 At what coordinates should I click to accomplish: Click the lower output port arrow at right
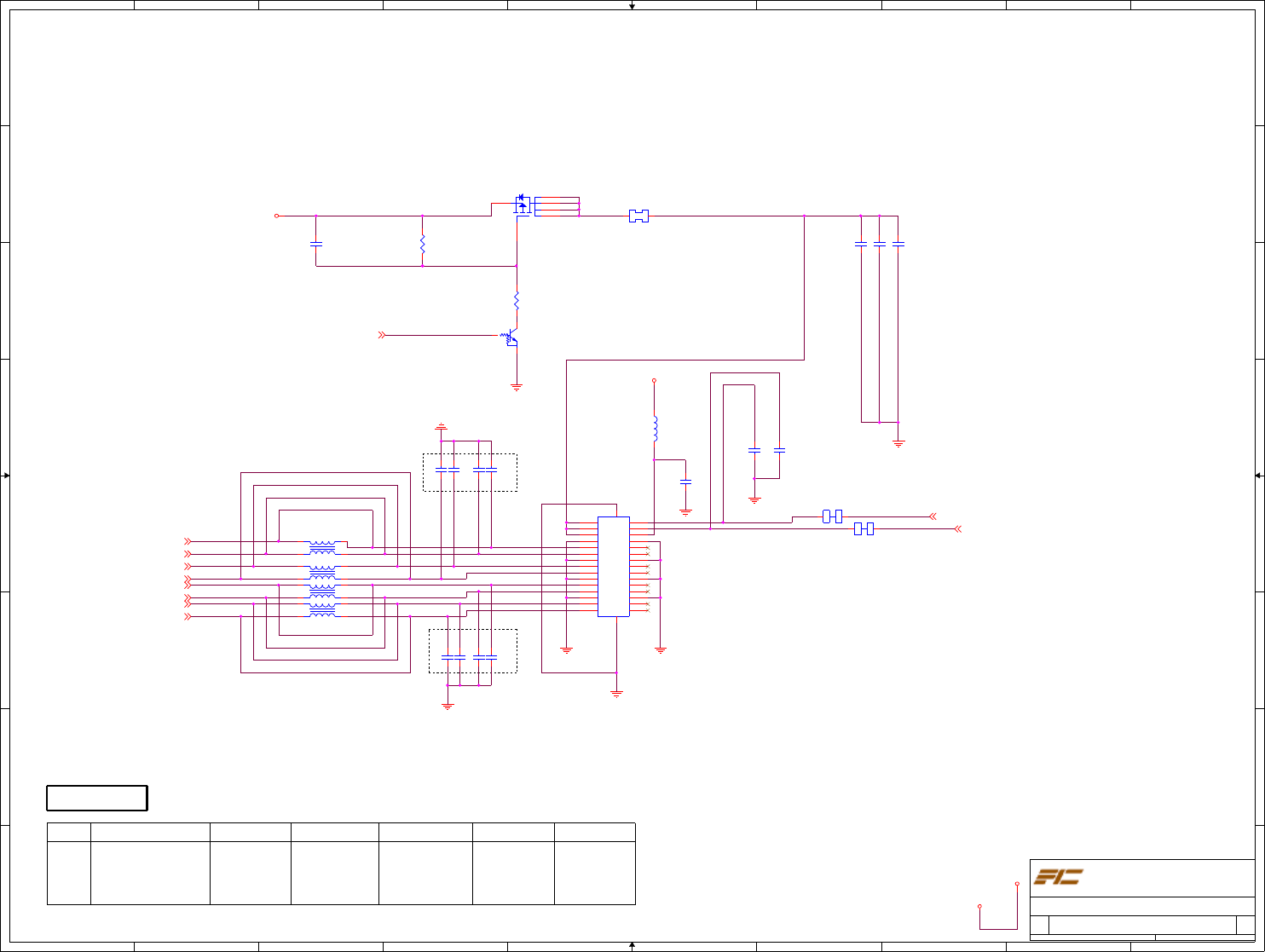tap(957, 529)
